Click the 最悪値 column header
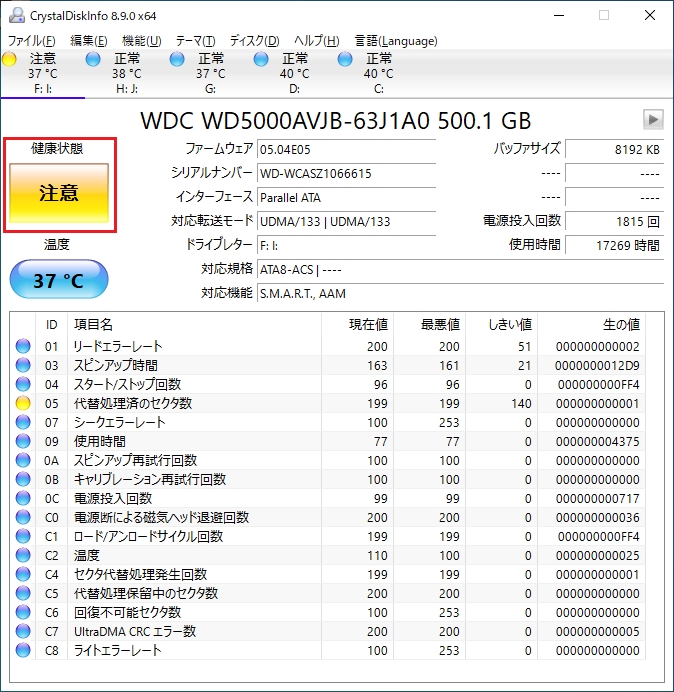 click(429, 324)
